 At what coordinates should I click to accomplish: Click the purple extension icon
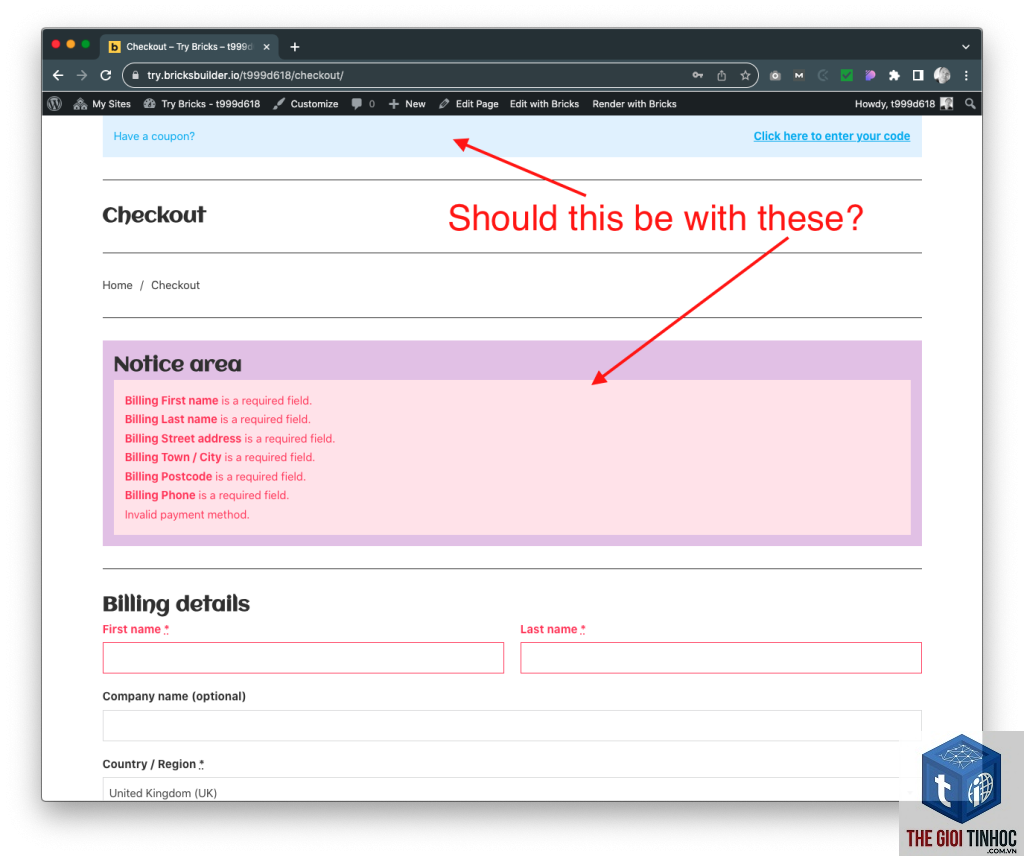(x=870, y=76)
